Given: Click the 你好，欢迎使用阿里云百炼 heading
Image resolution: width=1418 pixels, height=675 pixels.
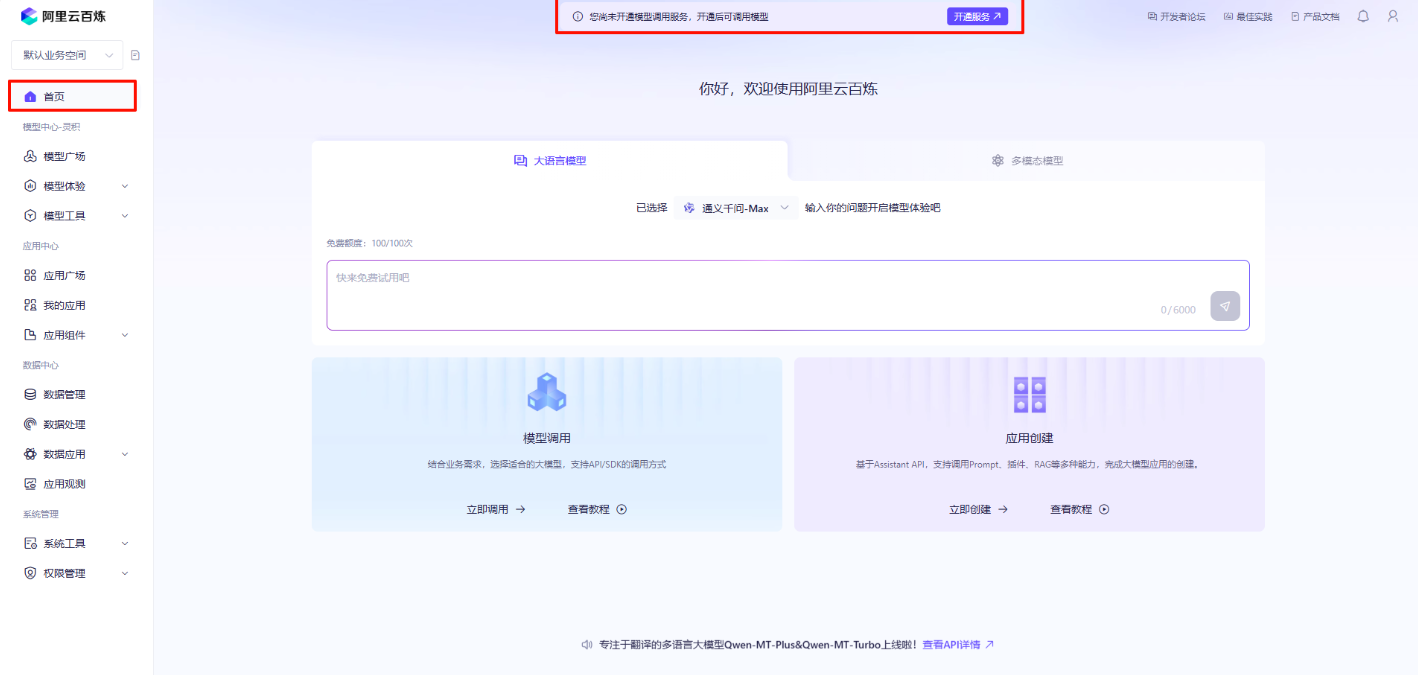Looking at the screenshot, I should point(788,89).
